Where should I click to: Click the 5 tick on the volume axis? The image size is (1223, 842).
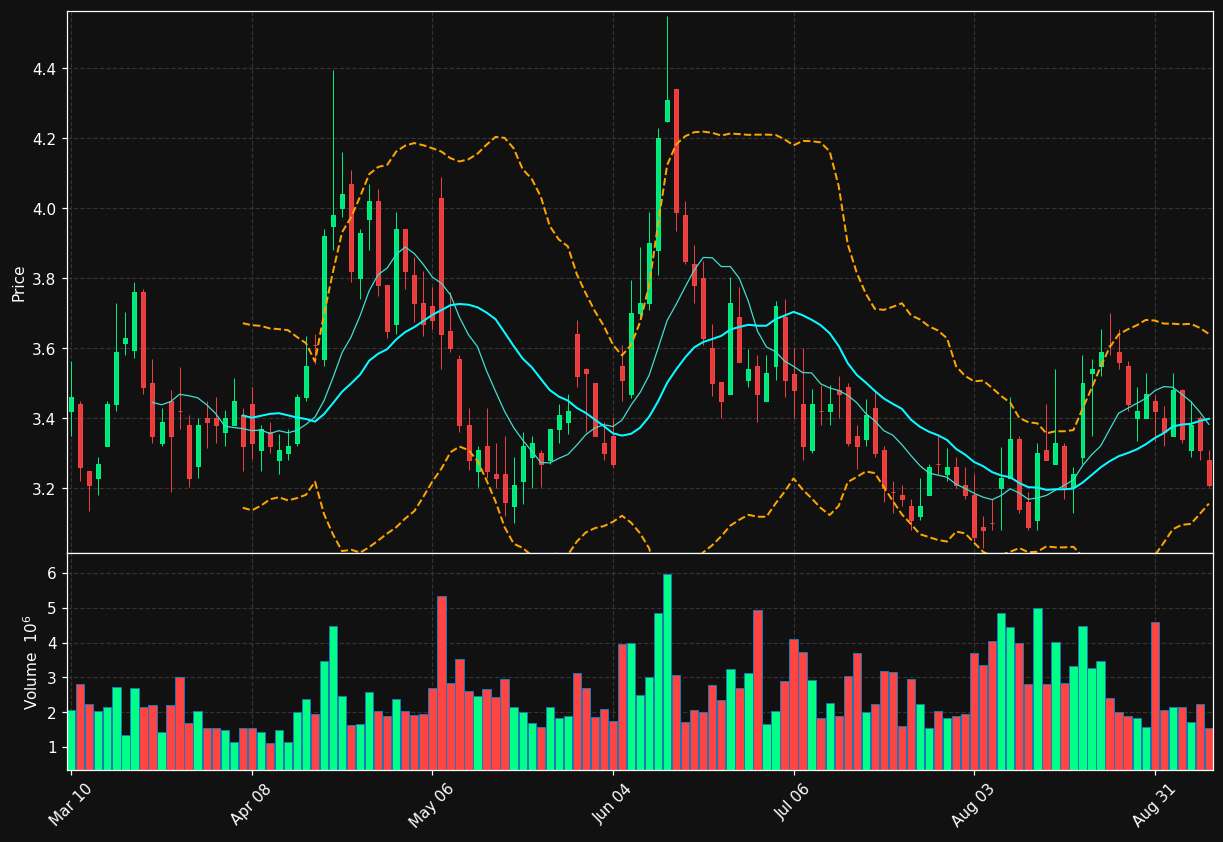(x=51, y=608)
